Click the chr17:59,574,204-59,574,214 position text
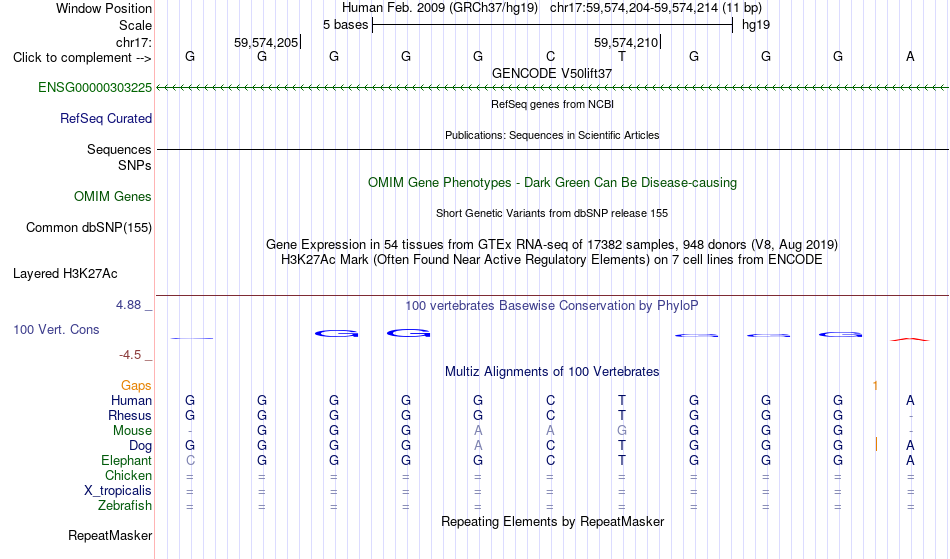 pyautogui.click(x=634, y=8)
